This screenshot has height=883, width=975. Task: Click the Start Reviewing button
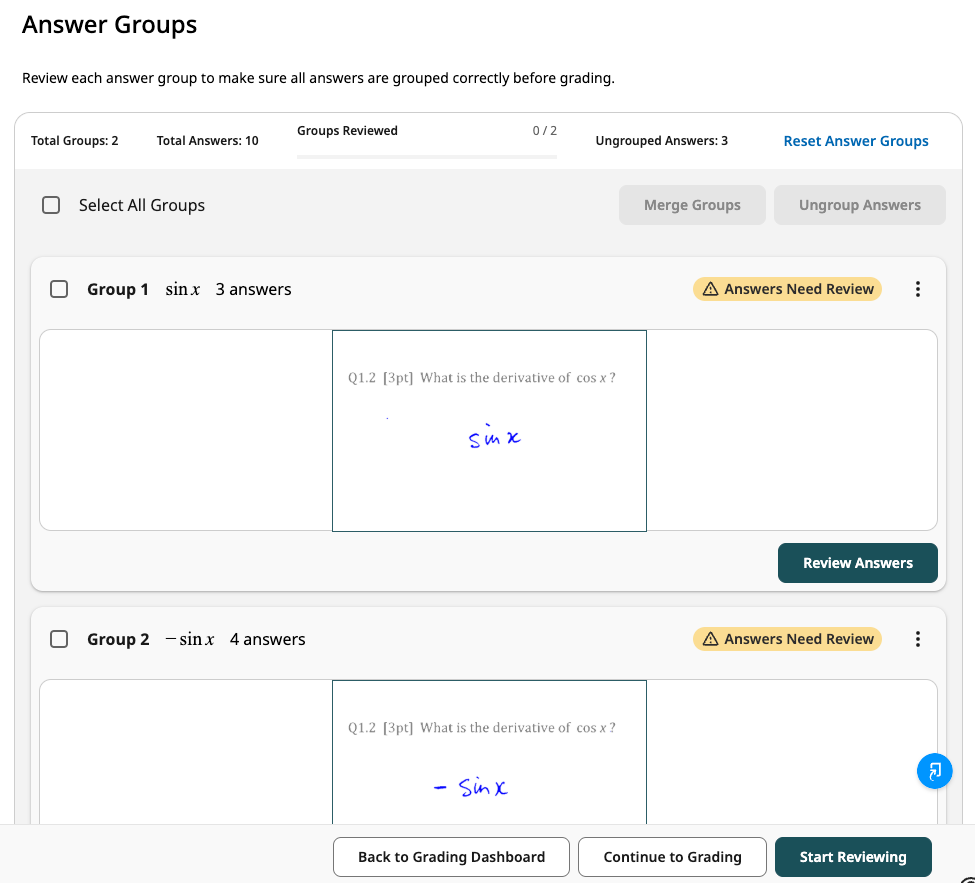pyautogui.click(x=853, y=857)
